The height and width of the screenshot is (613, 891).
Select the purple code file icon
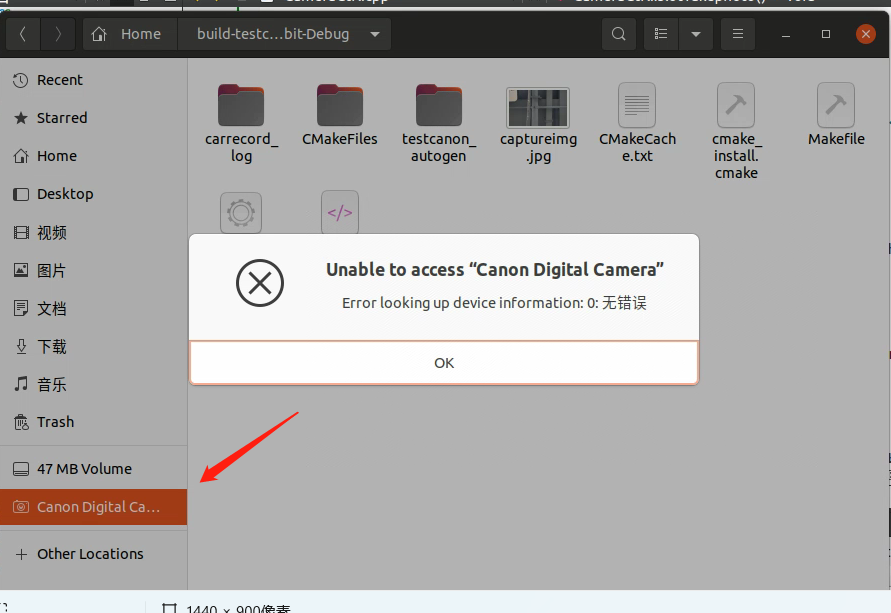click(x=340, y=212)
